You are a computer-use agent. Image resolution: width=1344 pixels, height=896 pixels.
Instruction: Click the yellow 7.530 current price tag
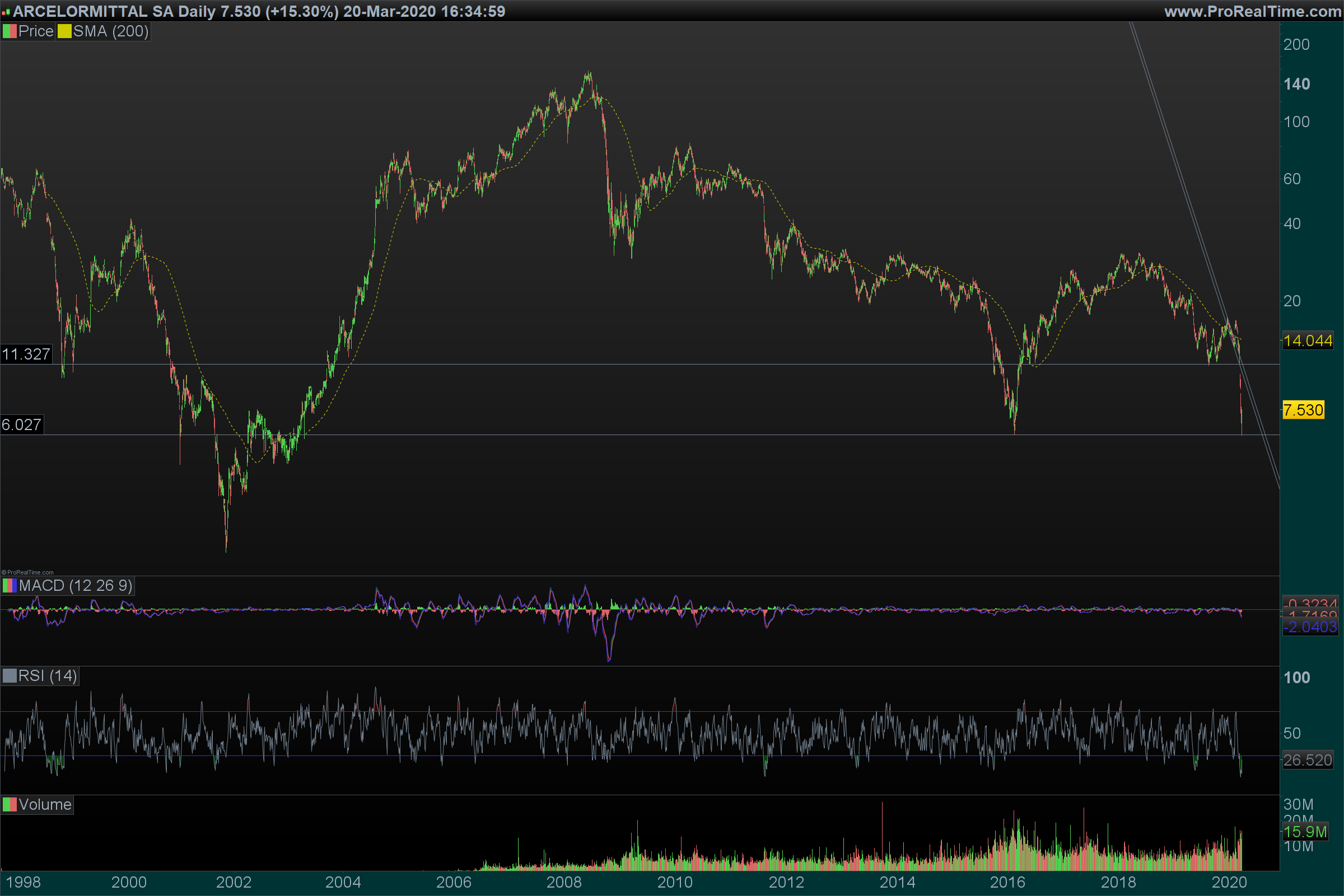[1303, 410]
